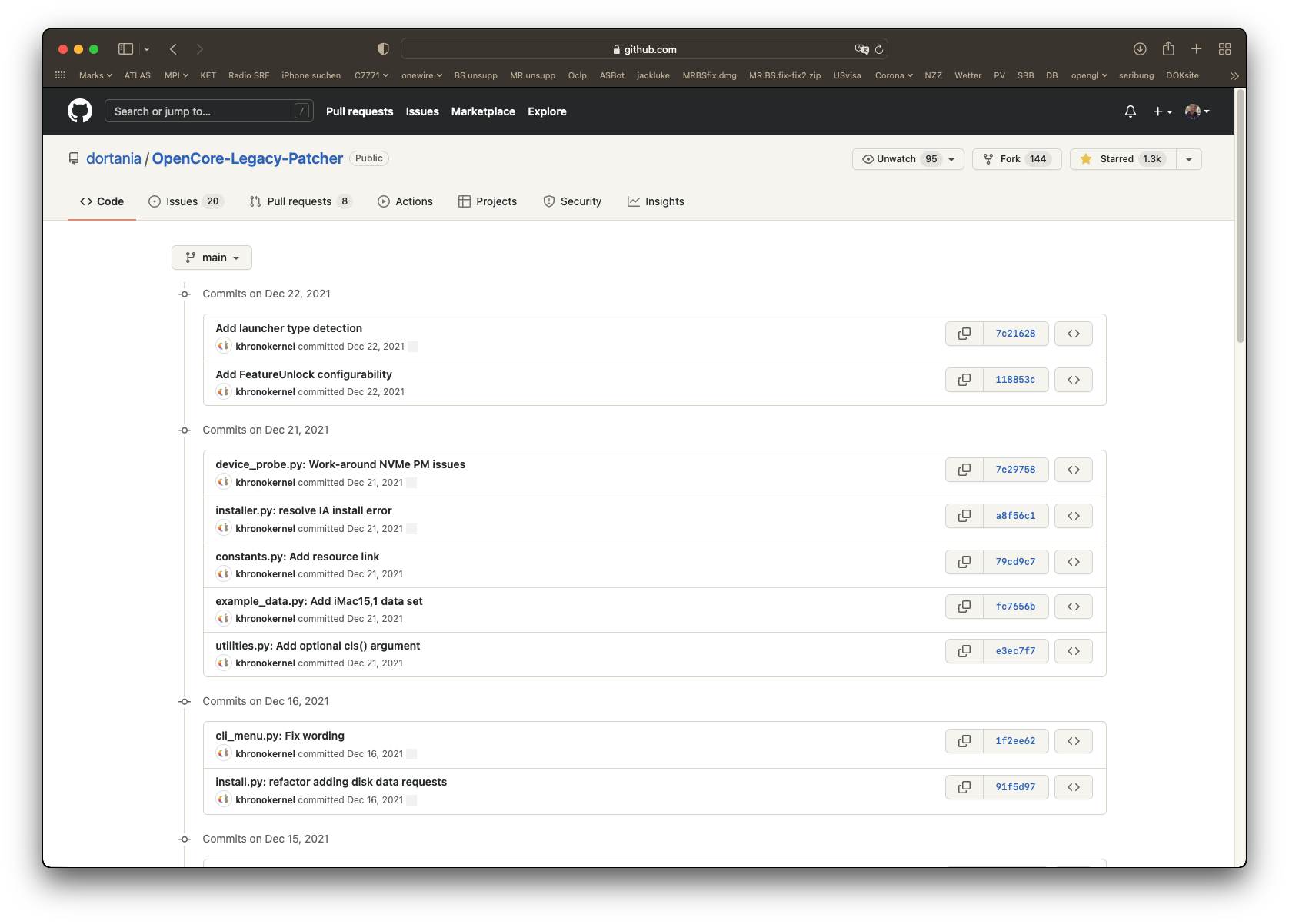Open commit 'Add launcher type detection'
Viewport: 1289px width, 924px height.
[288, 328]
